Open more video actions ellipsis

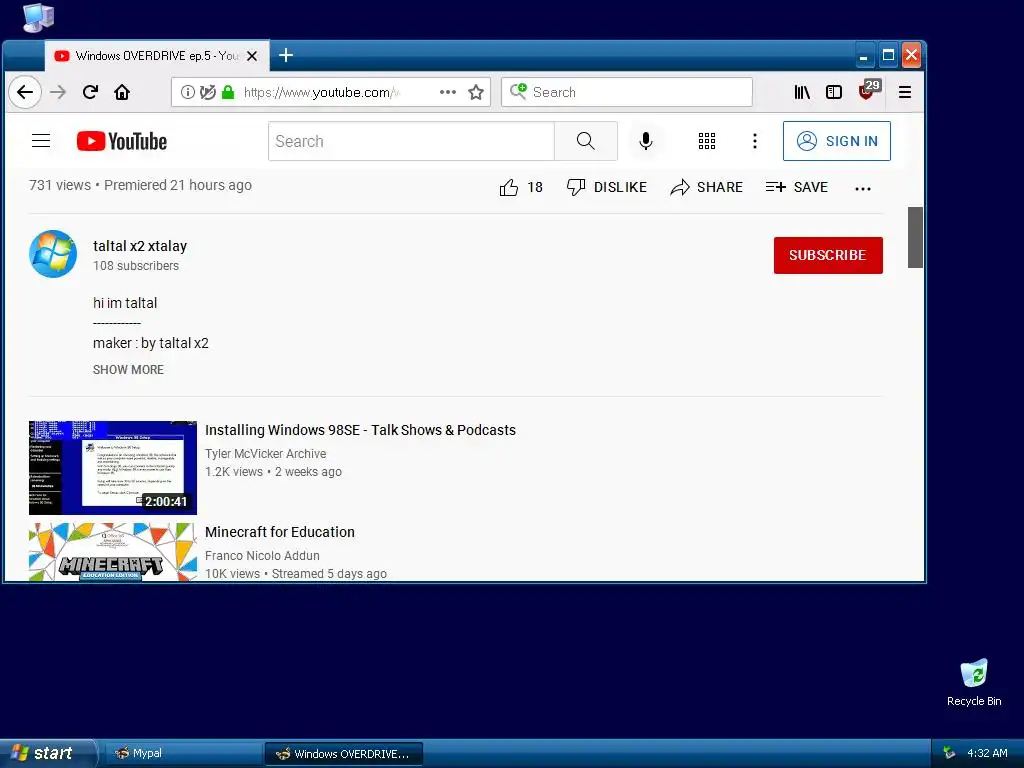(x=863, y=189)
